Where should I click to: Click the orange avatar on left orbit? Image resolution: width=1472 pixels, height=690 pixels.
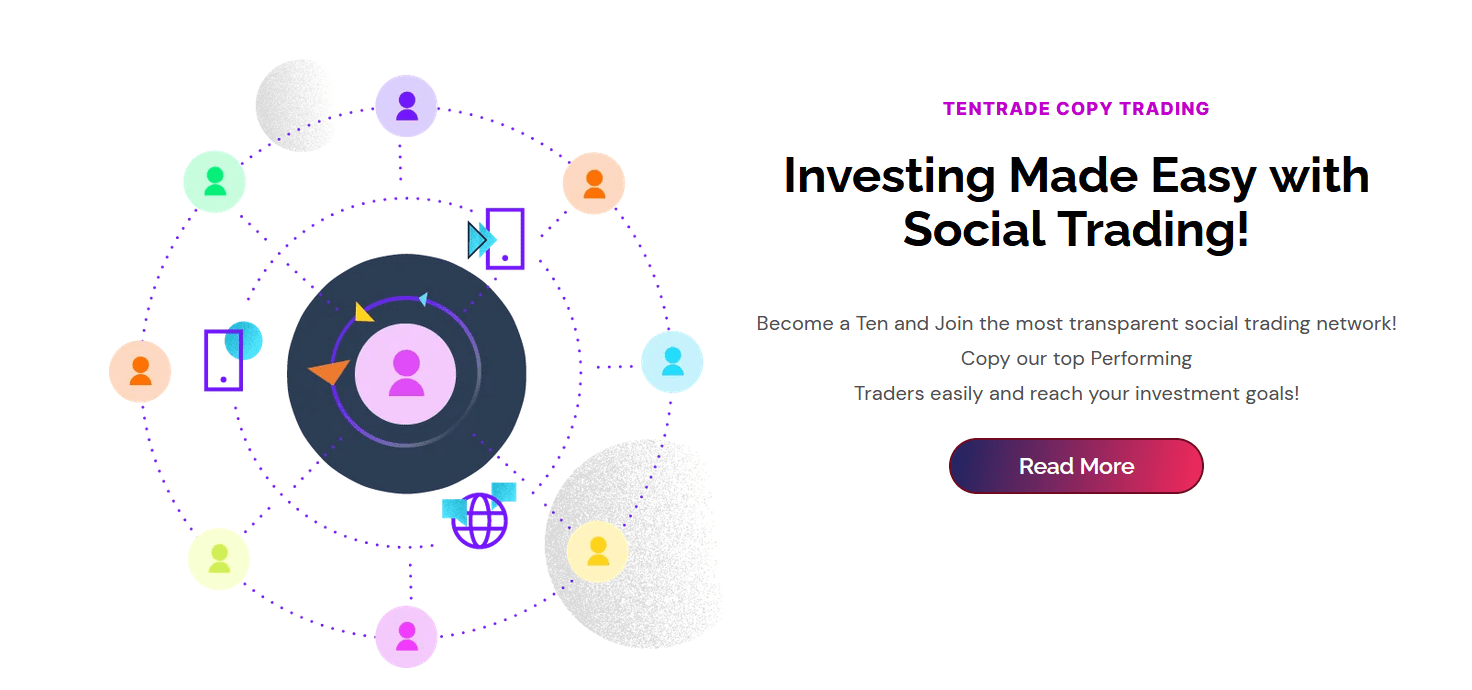[140, 371]
